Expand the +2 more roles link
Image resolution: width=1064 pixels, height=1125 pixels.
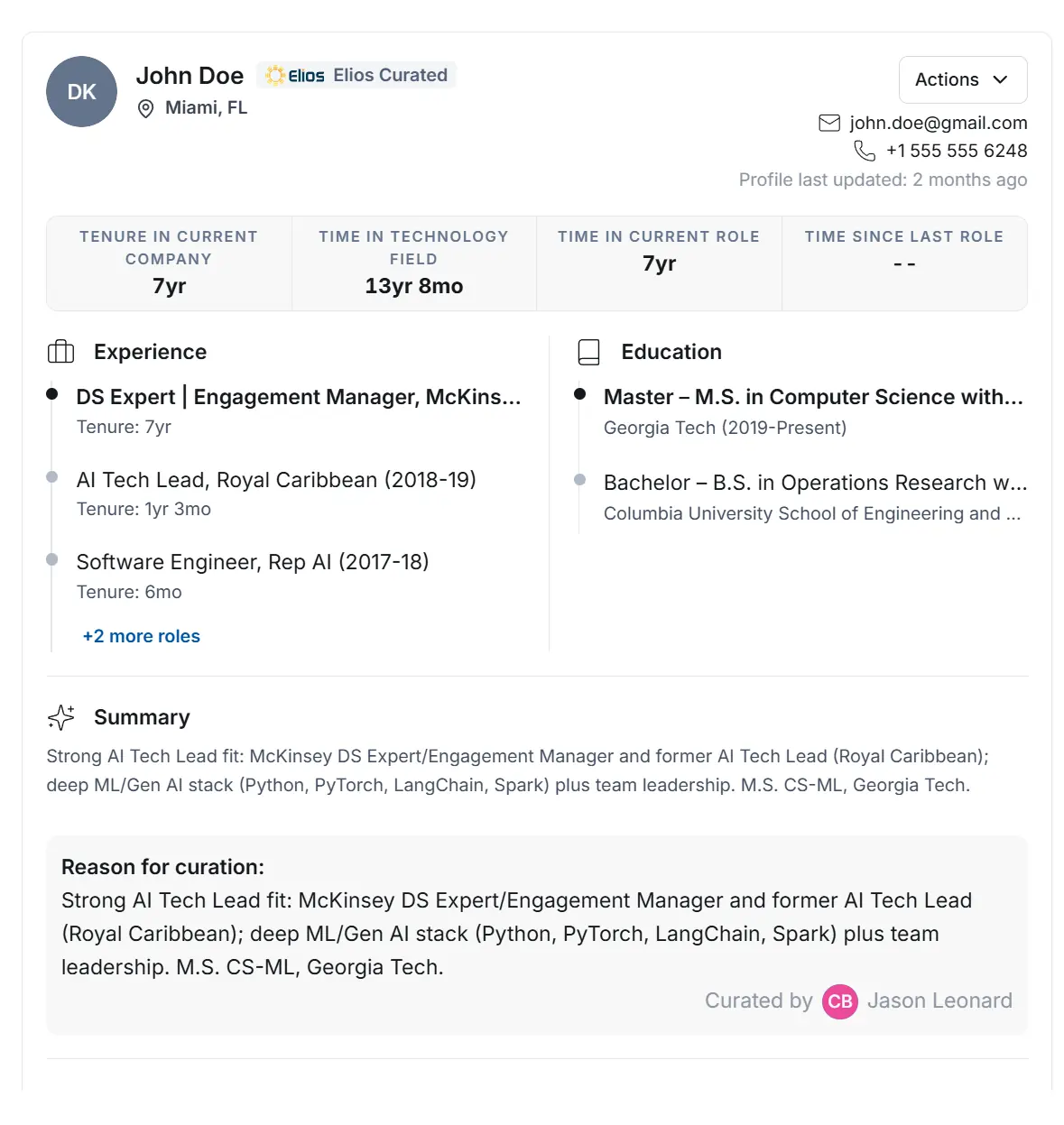click(142, 636)
